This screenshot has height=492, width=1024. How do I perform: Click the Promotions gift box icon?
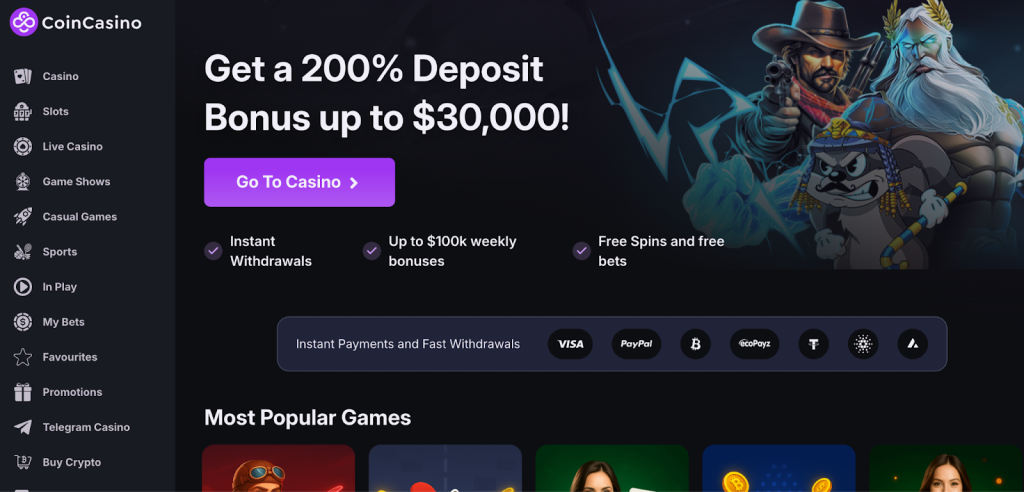coord(23,392)
